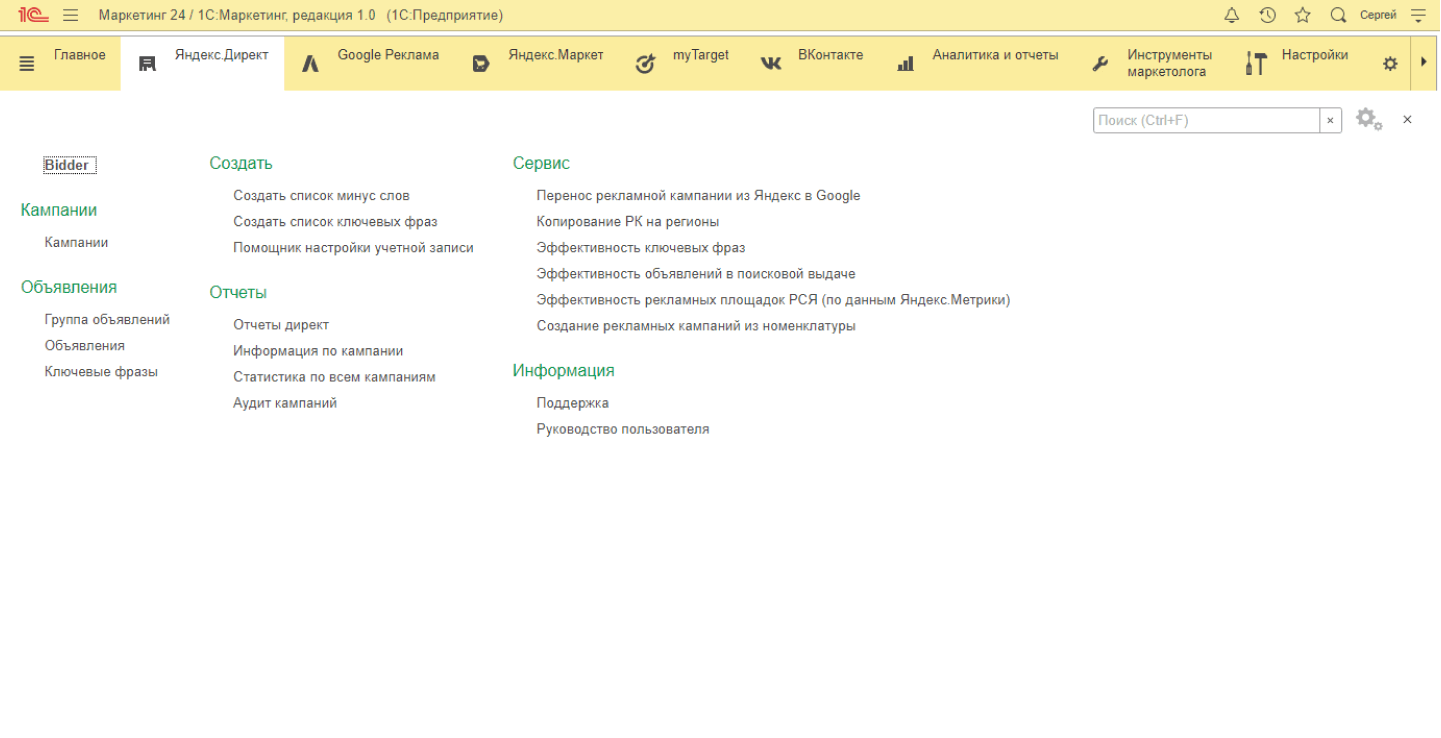
Task: Open Руководство пользователя link
Action: point(622,429)
